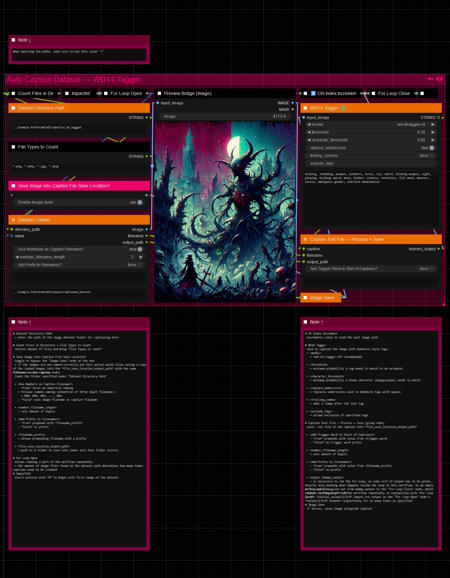Toggle Use Numbers as Caption Filename switch
The image size is (450, 578).
click(140, 249)
